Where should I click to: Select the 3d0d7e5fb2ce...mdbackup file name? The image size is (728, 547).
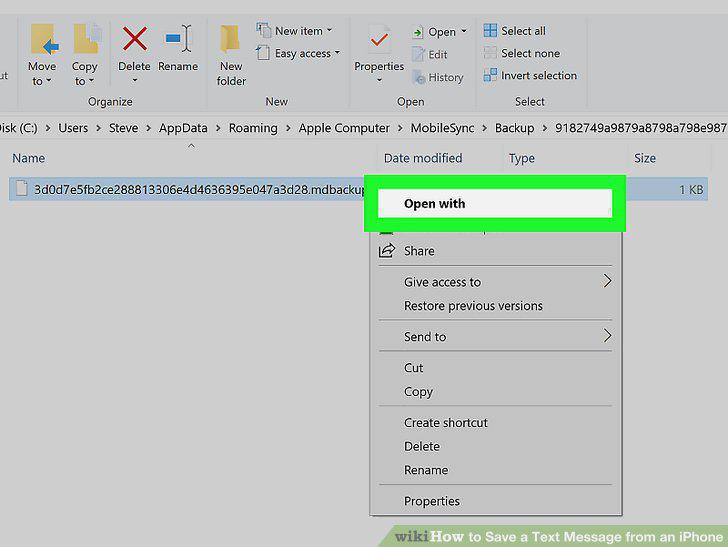click(200, 189)
